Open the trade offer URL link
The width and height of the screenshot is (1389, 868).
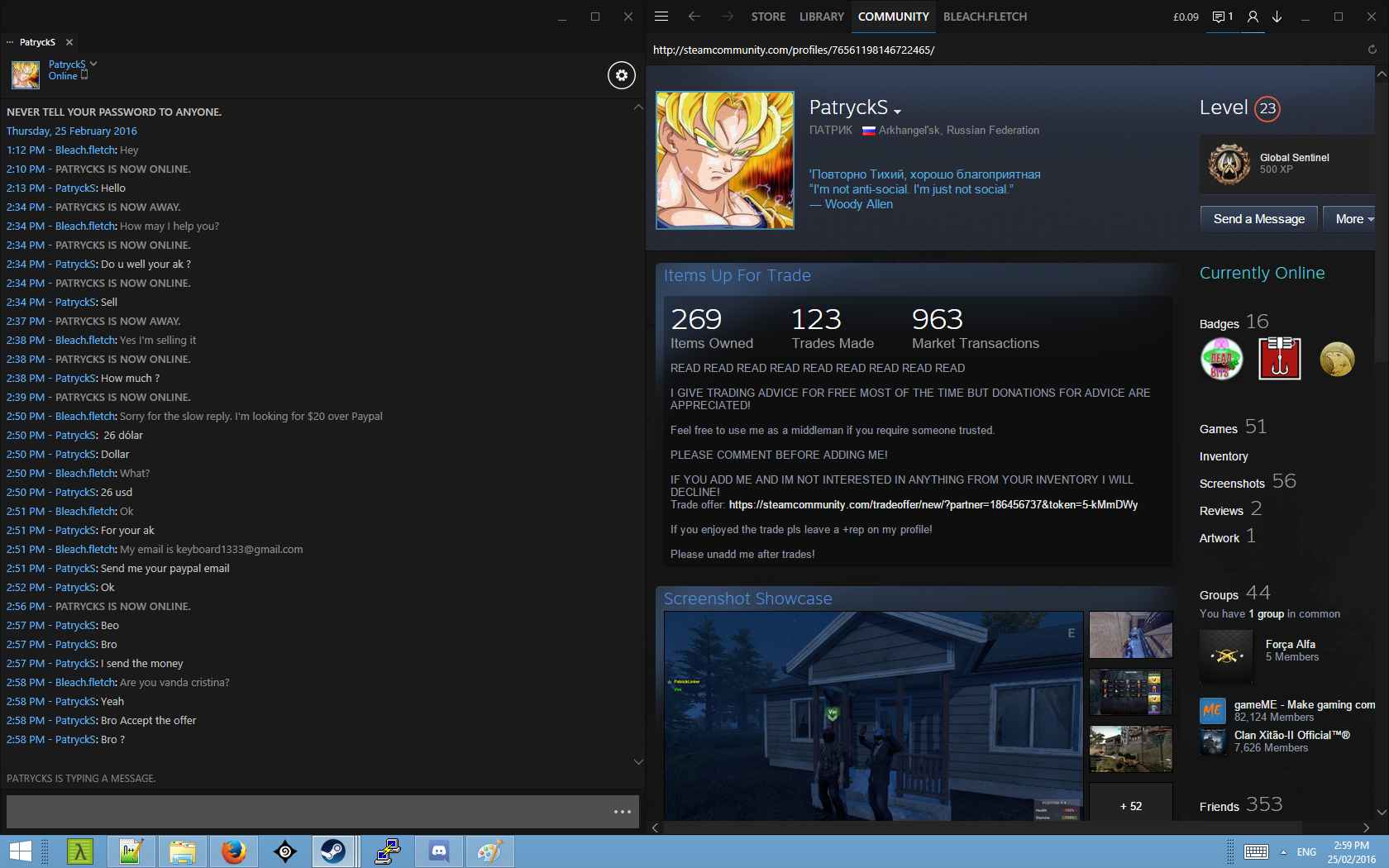click(x=933, y=505)
